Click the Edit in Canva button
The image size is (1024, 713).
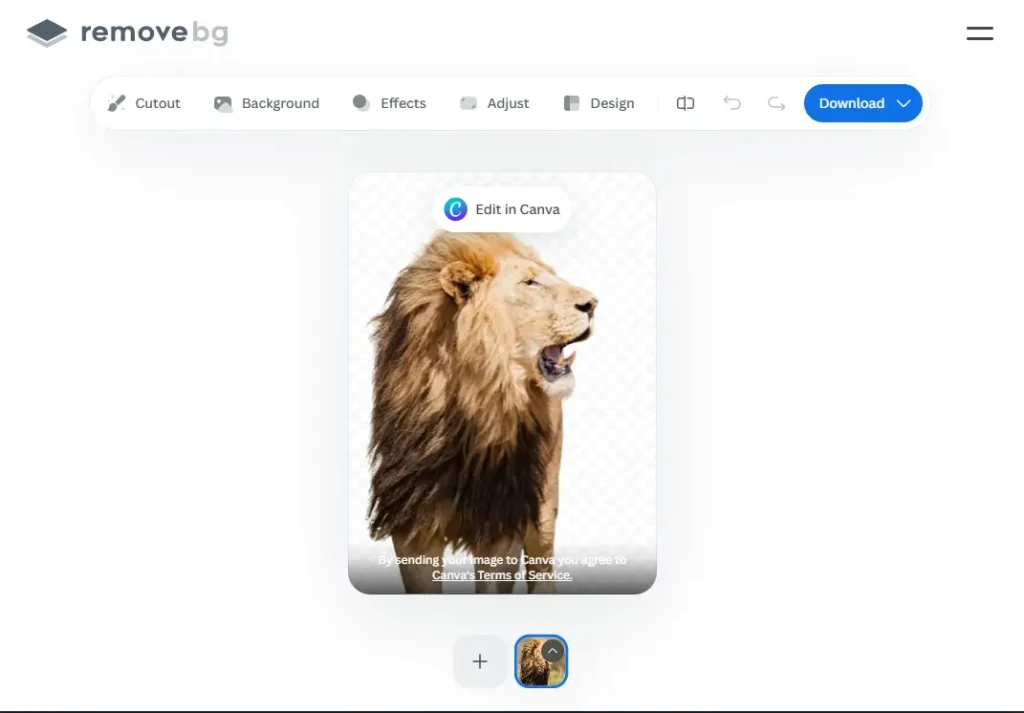(503, 209)
